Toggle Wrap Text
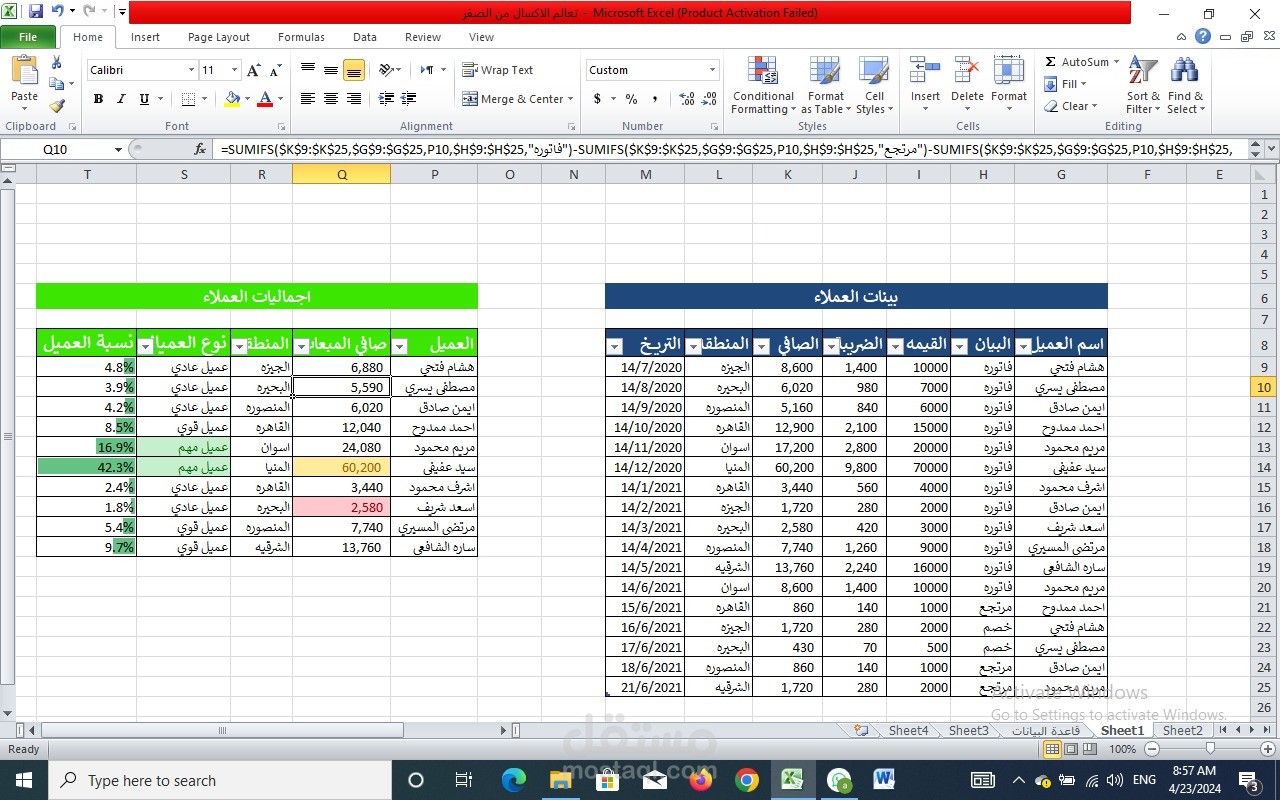 pyautogui.click(x=498, y=70)
